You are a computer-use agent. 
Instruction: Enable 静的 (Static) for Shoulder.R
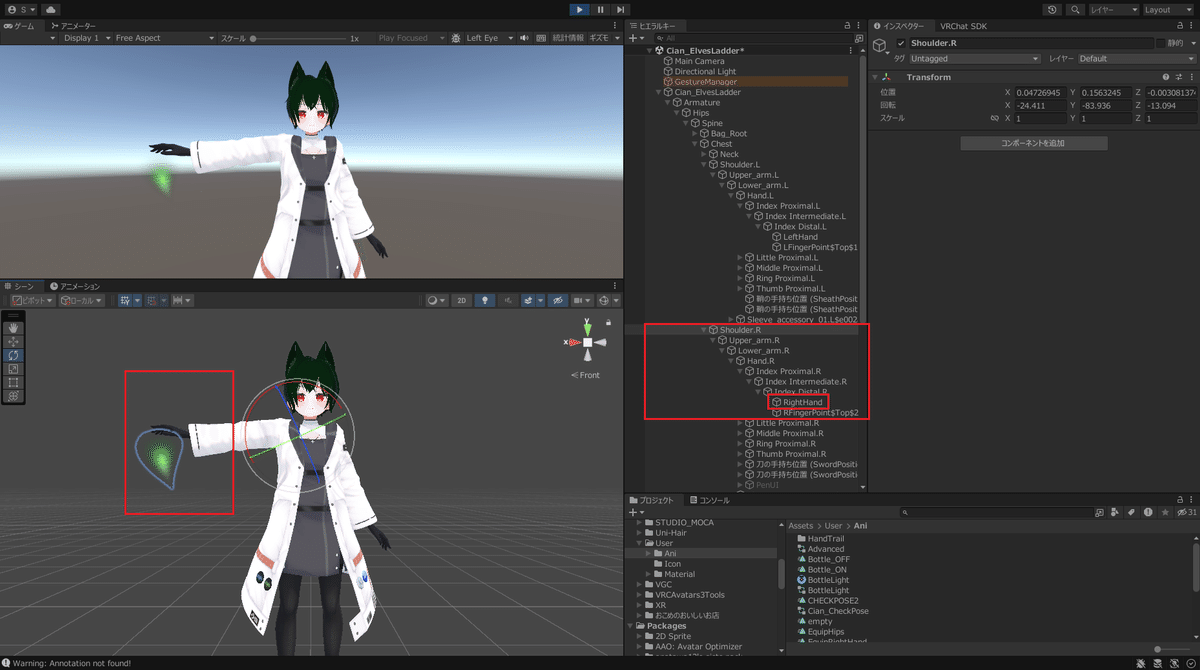1157,42
